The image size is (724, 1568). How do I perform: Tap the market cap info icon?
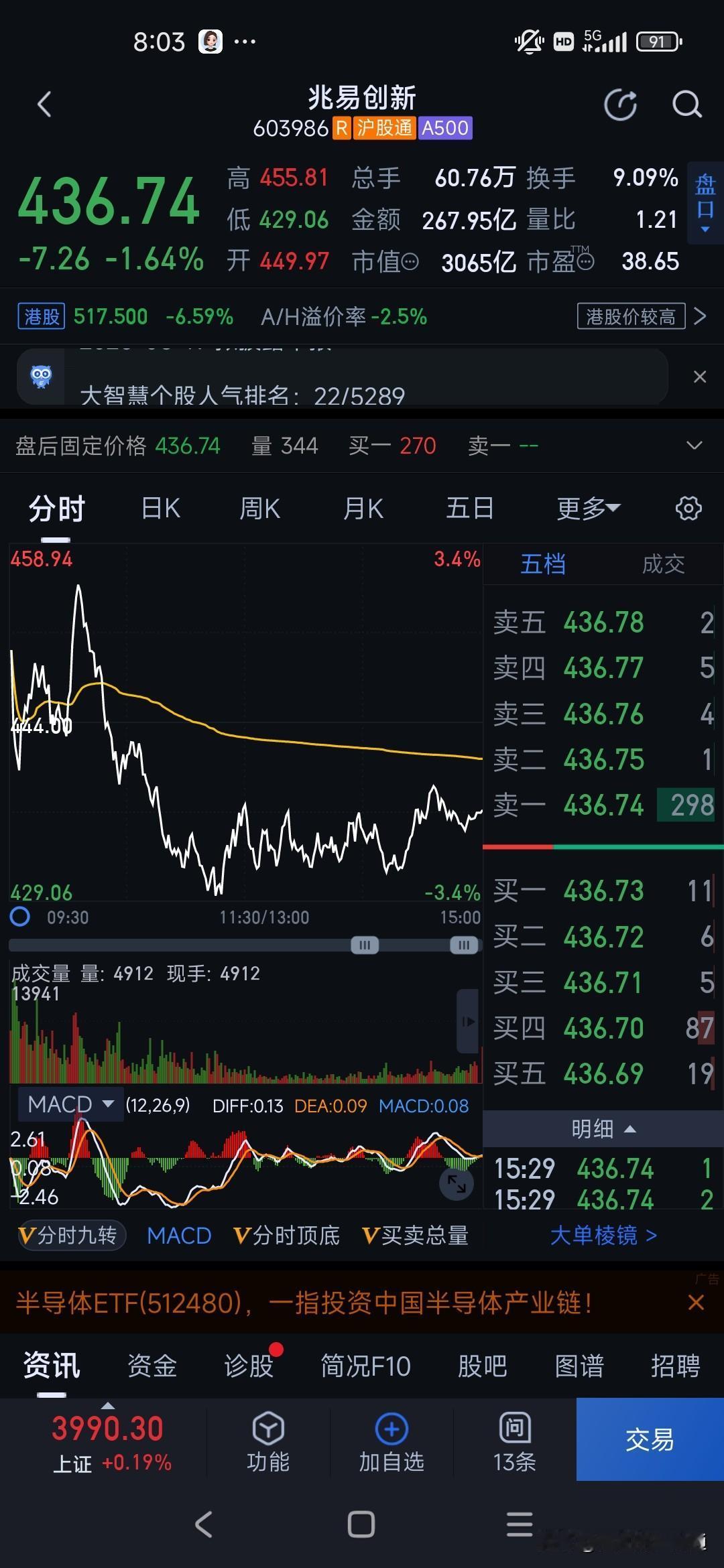(410, 261)
